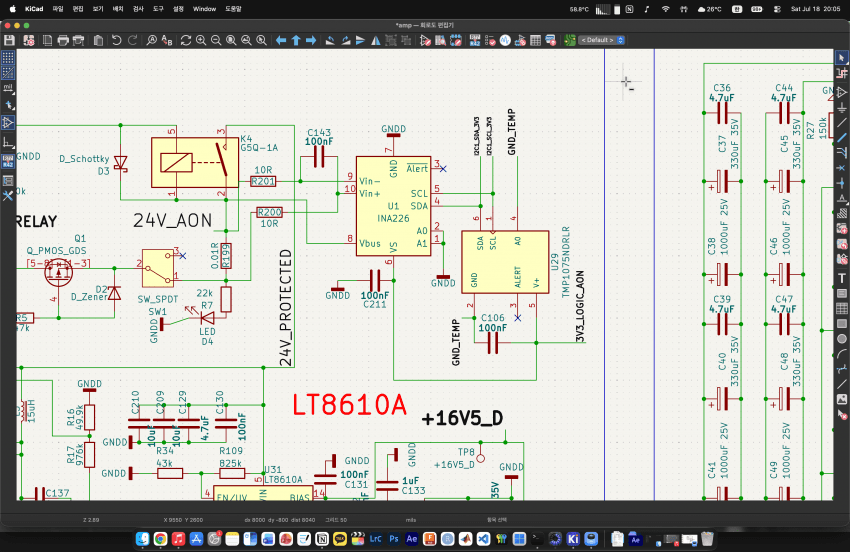The width and height of the screenshot is (850, 552).
Task: Zoom out of the schematic
Action: tap(216, 40)
